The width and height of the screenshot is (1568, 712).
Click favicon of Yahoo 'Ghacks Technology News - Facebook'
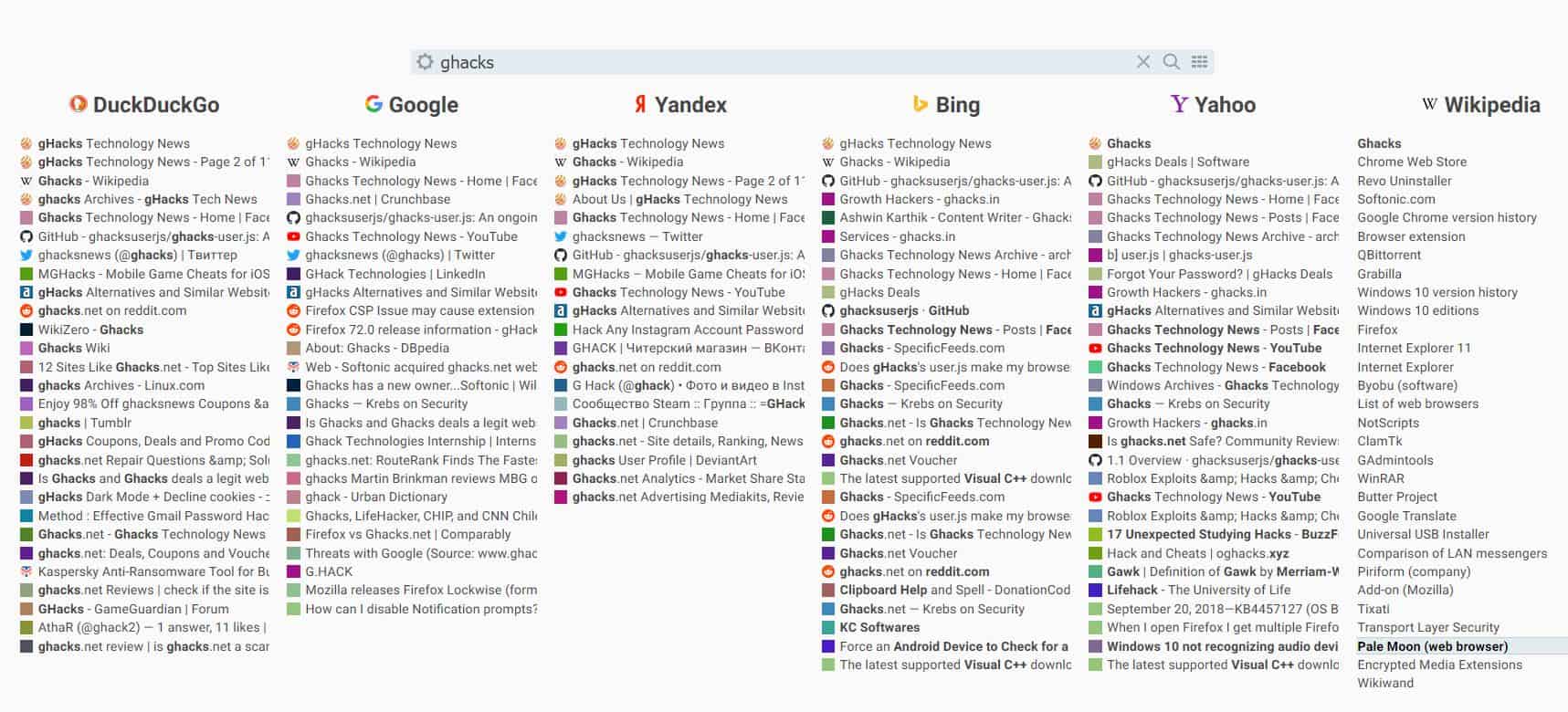click(x=1095, y=367)
